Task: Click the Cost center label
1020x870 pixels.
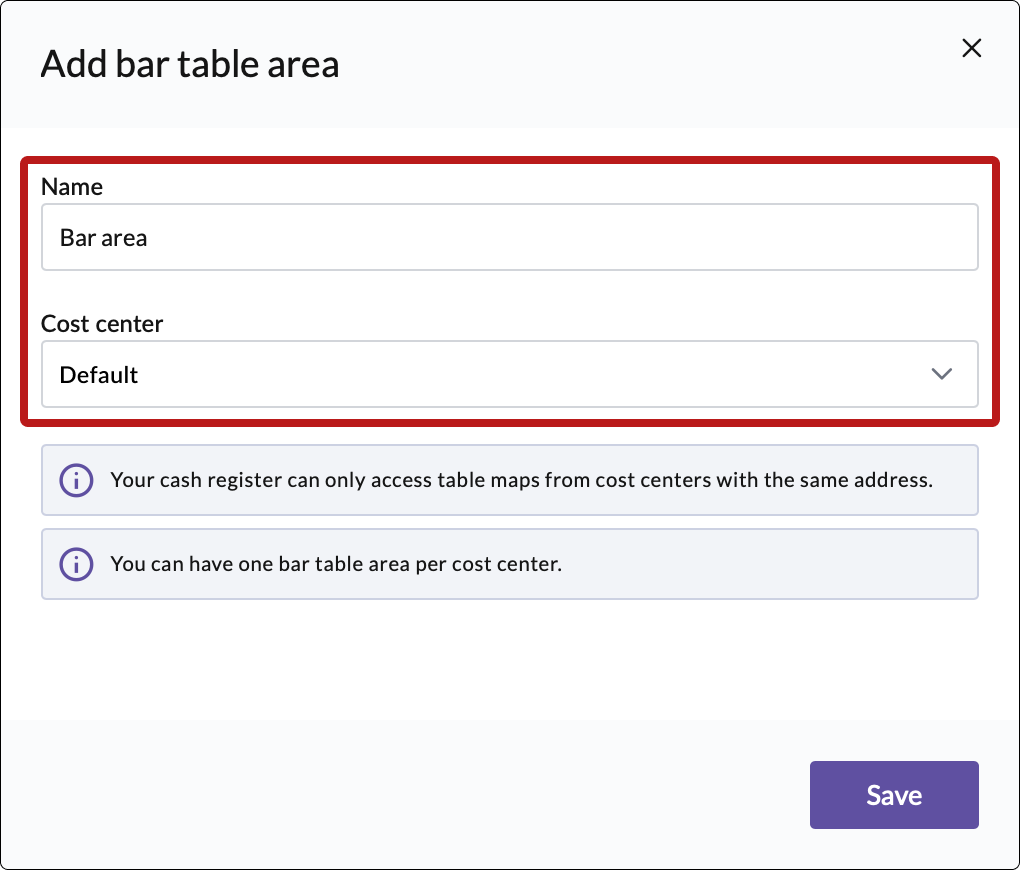Action: click(102, 324)
